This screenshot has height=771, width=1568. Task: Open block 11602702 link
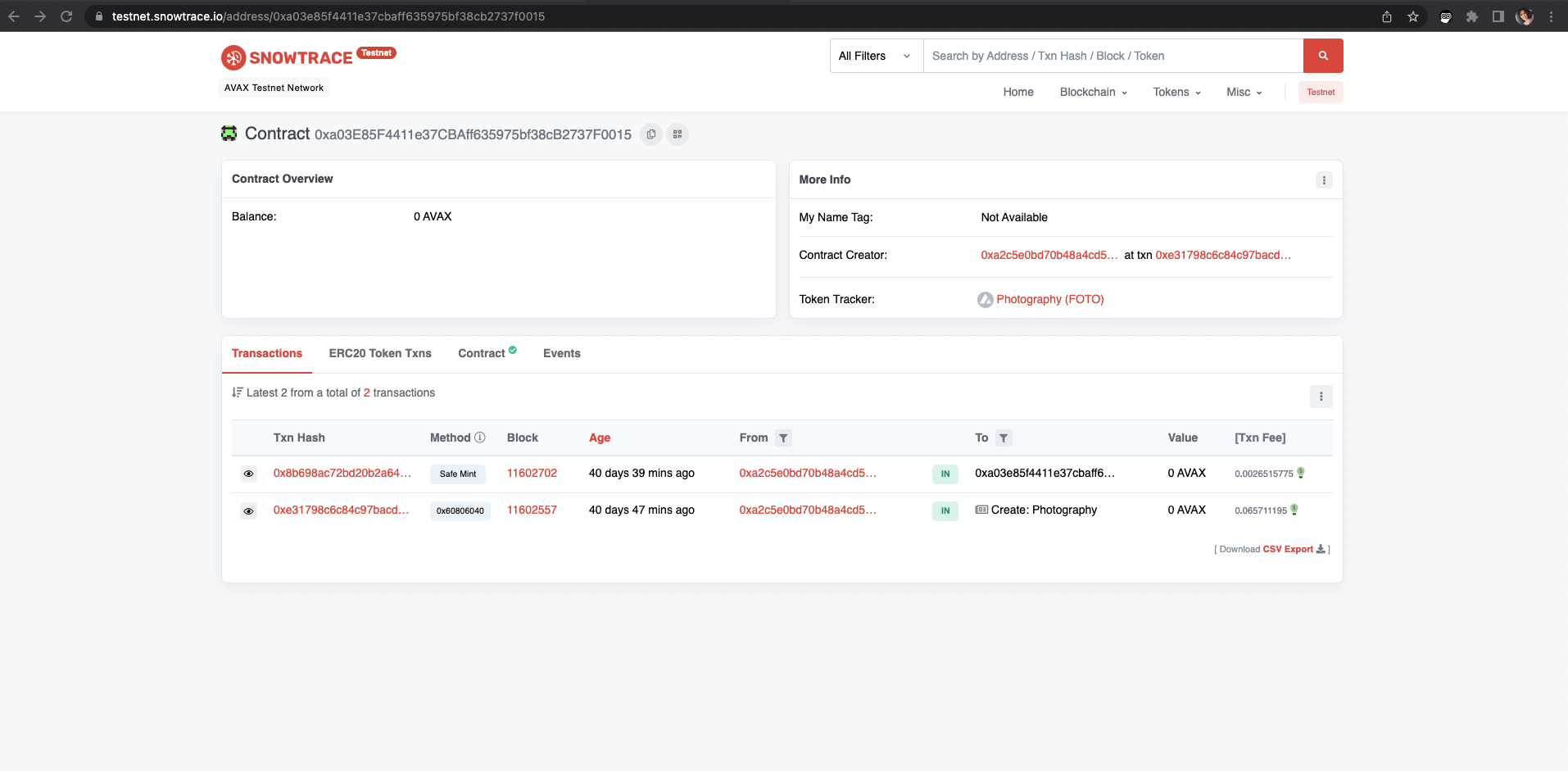[532, 474]
